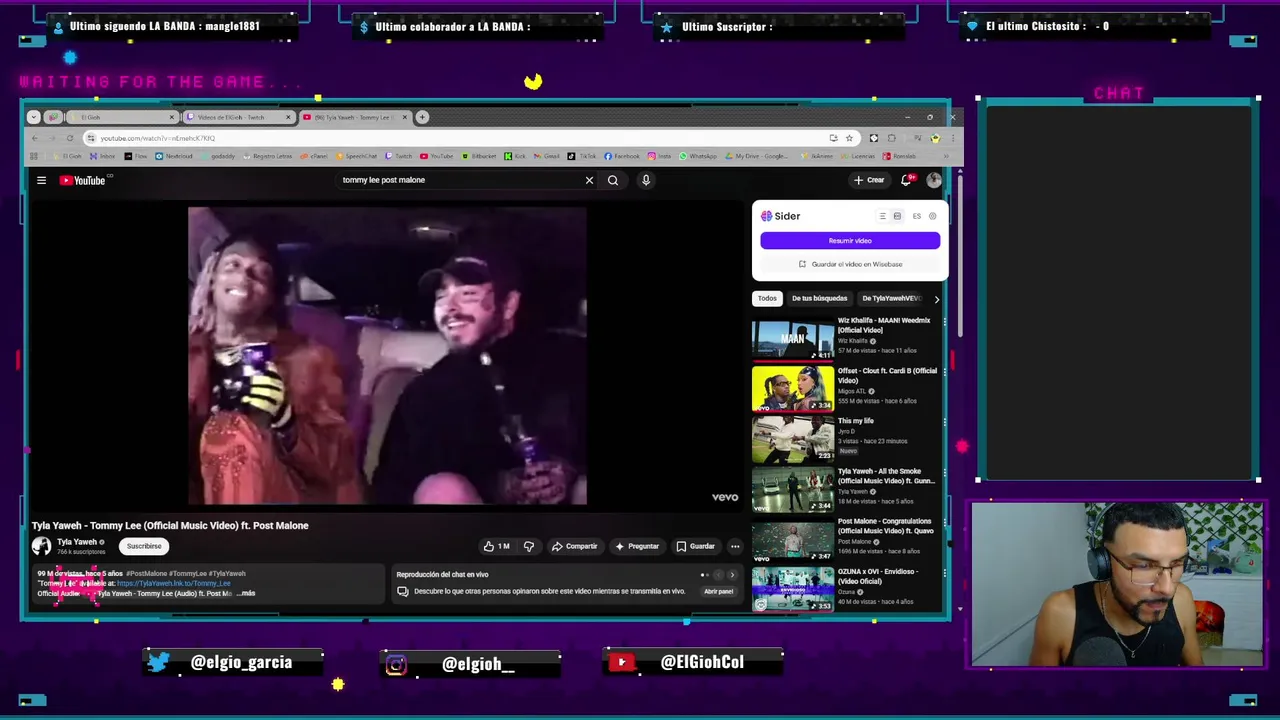Click the Compartir share button
1280x720 pixels.
point(574,546)
